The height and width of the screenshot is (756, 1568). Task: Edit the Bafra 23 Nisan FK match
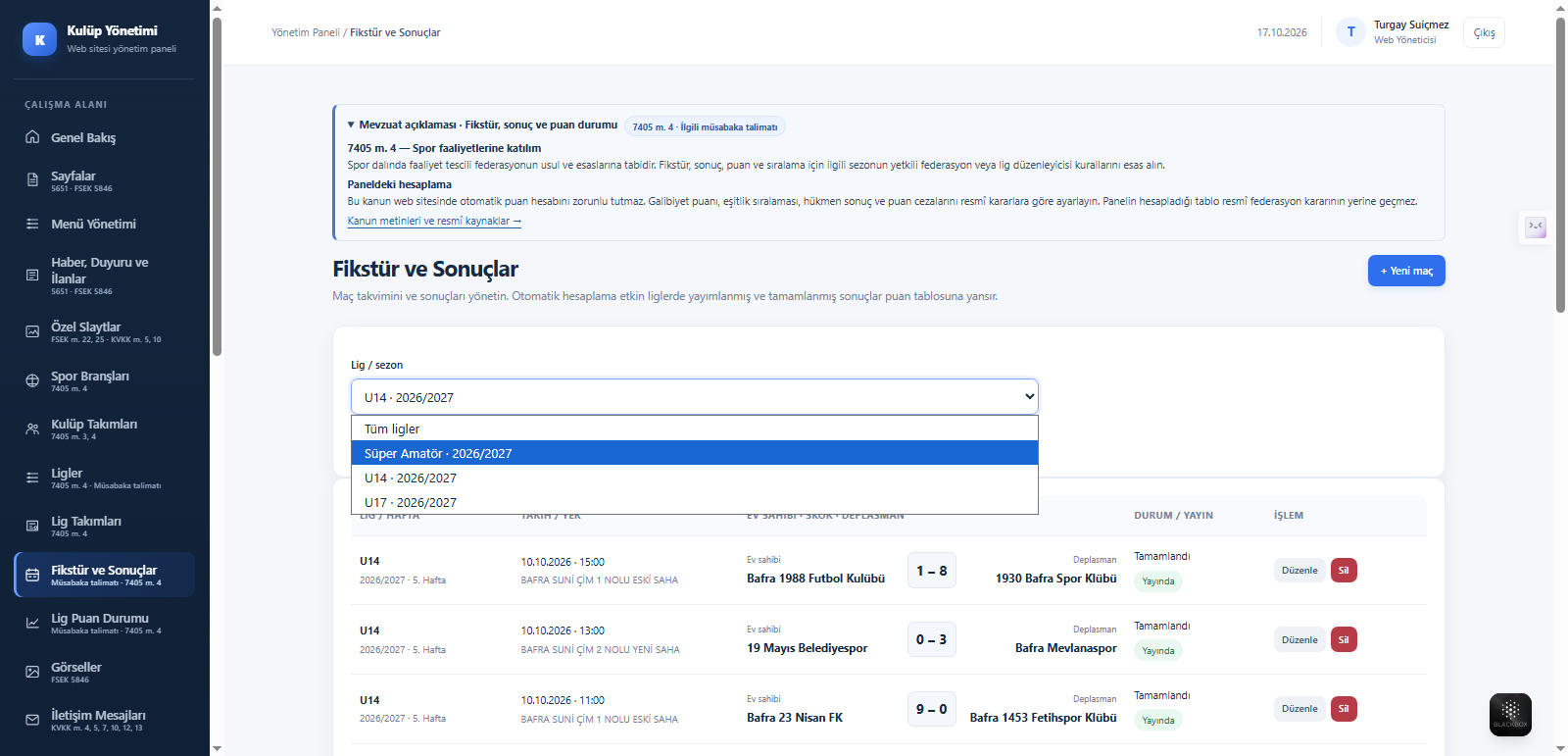pos(1299,708)
